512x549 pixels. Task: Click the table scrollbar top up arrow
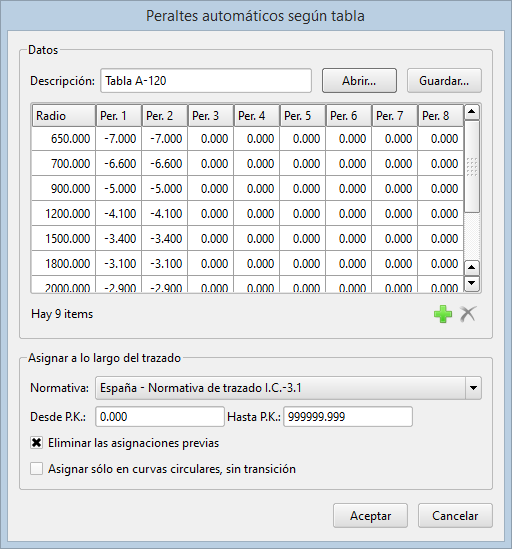coord(472,112)
